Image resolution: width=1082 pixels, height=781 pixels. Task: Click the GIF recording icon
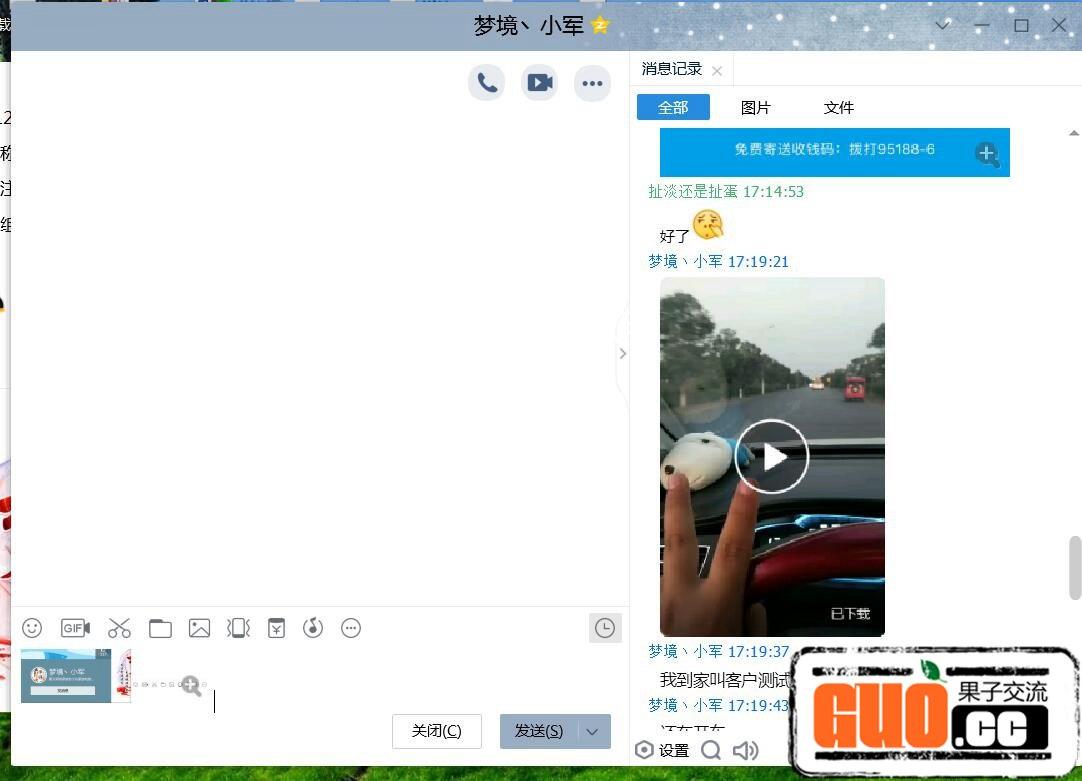coord(75,628)
